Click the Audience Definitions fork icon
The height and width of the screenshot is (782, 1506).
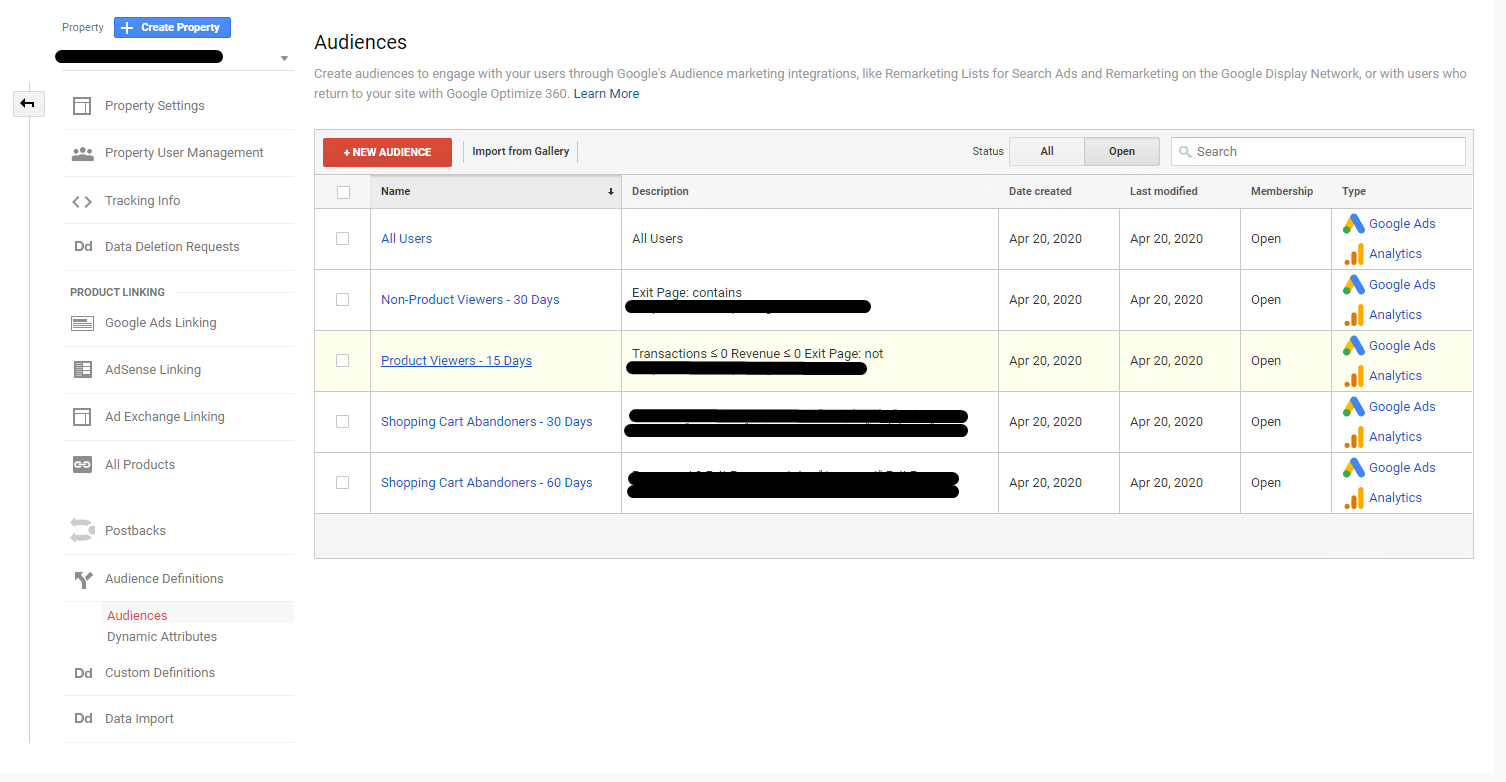pos(82,579)
